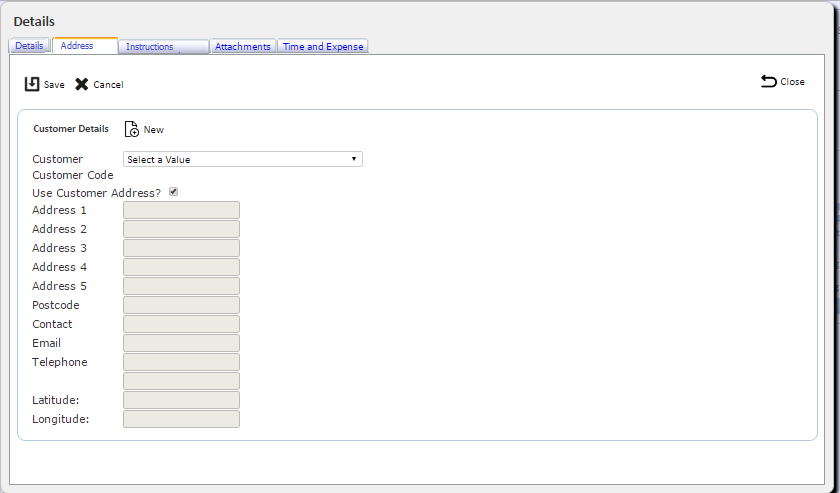The width and height of the screenshot is (840, 493).
Task: Click the Address 5 input field
Action: coord(182,286)
